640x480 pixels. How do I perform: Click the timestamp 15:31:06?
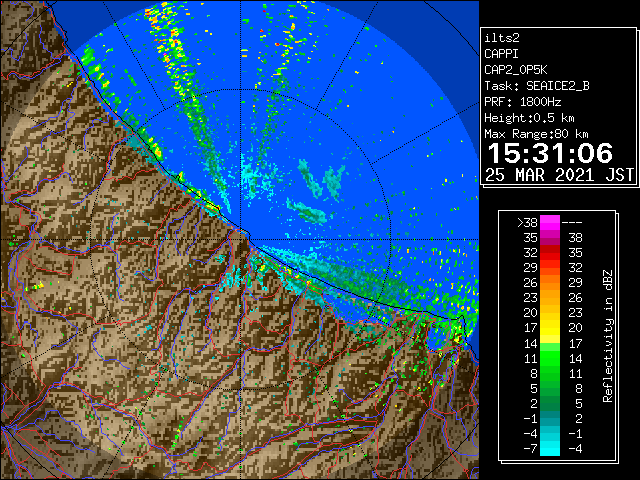pos(550,153)
